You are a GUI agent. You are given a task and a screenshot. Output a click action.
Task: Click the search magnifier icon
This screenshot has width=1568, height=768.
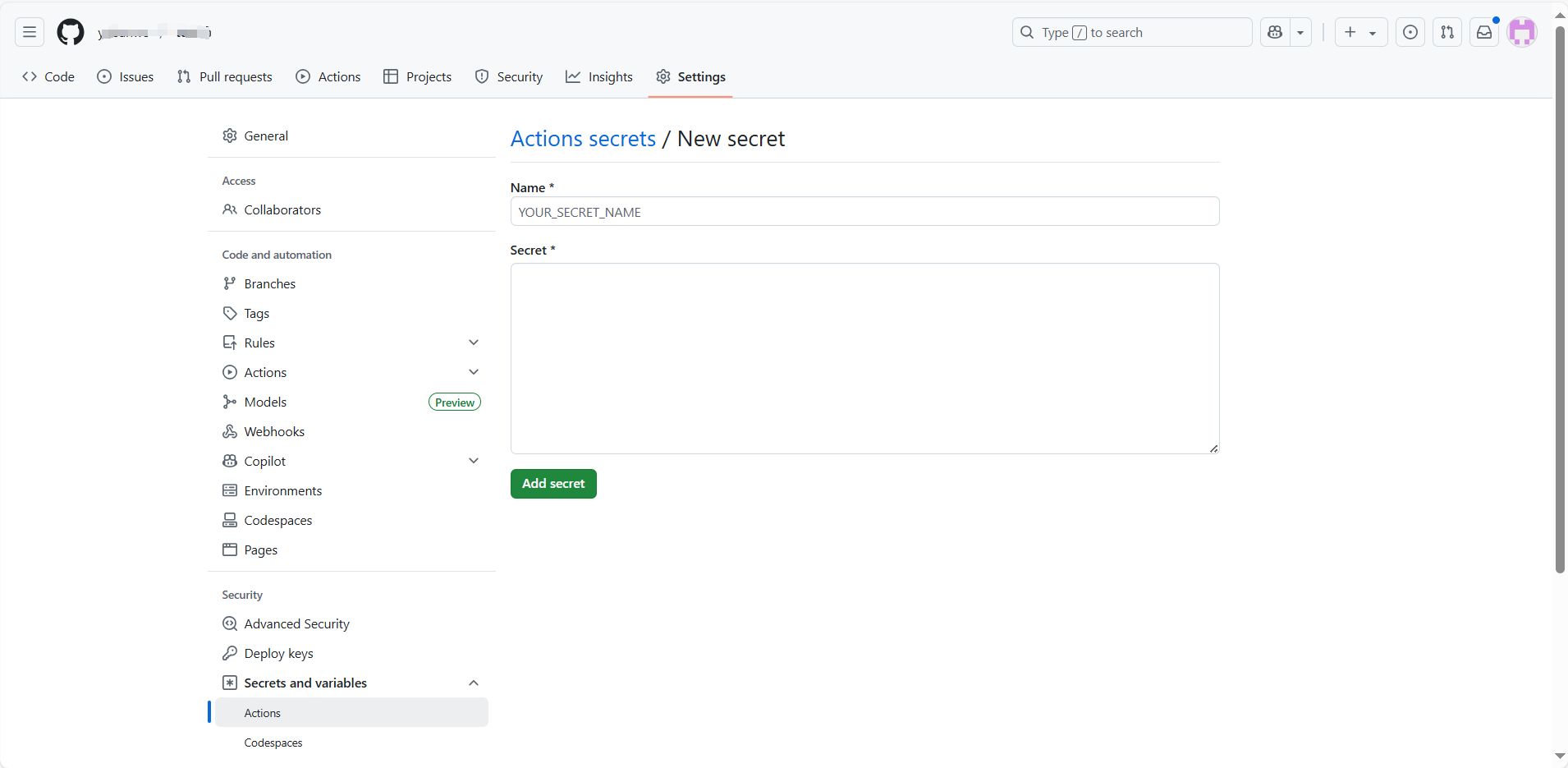pyautogui.click(x=1027, y=32)
